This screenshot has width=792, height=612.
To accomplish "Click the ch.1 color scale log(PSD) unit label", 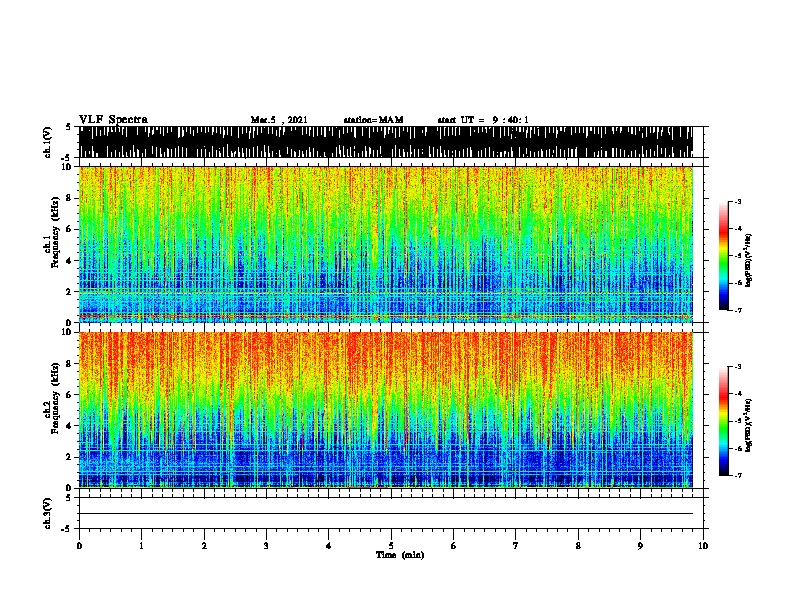I will pyautogui.click(x=748, y=260).
